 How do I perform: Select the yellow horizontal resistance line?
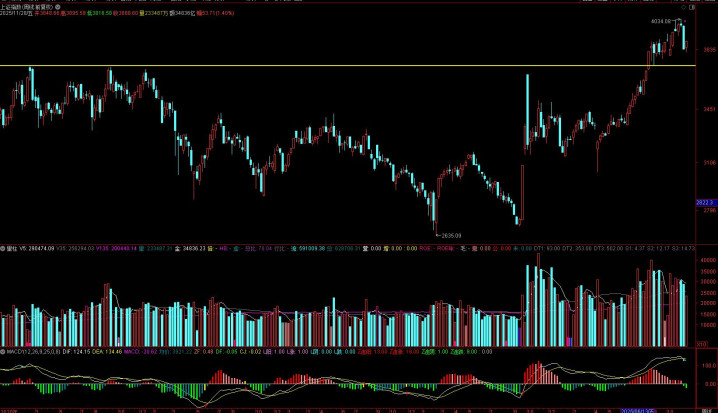300,65
